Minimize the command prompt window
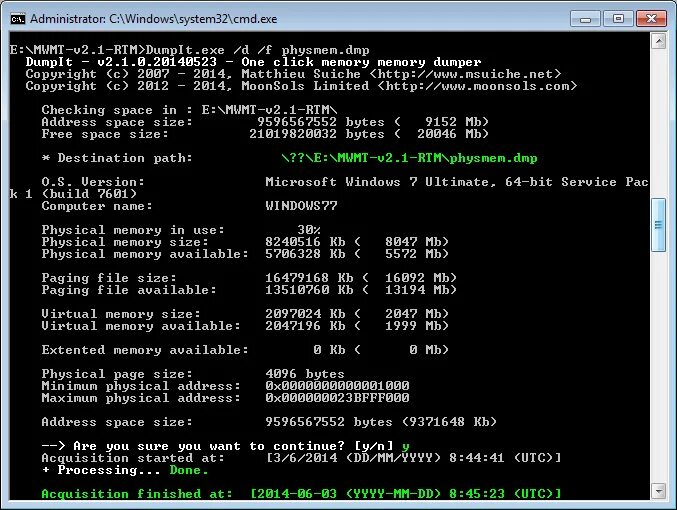 click(585, 19)
